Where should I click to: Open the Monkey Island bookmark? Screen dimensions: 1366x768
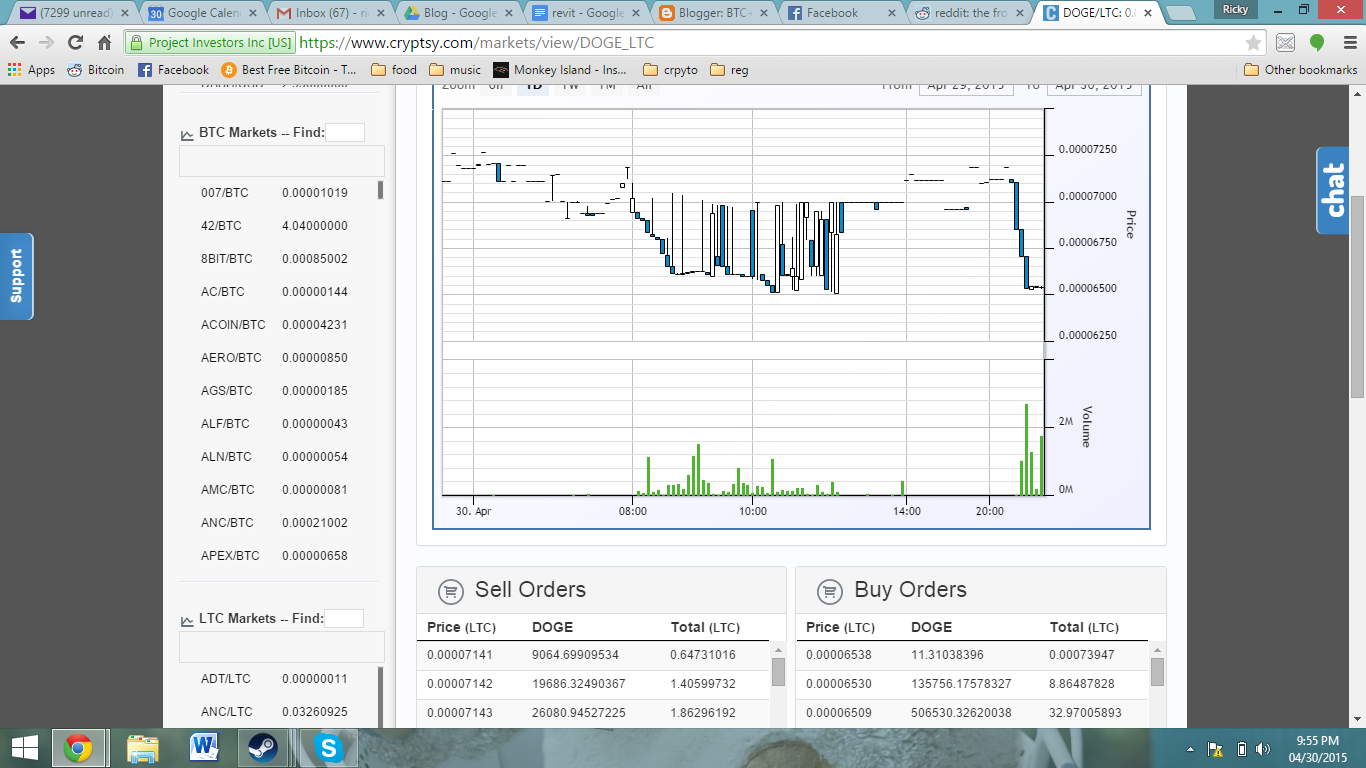pos(560,70)
